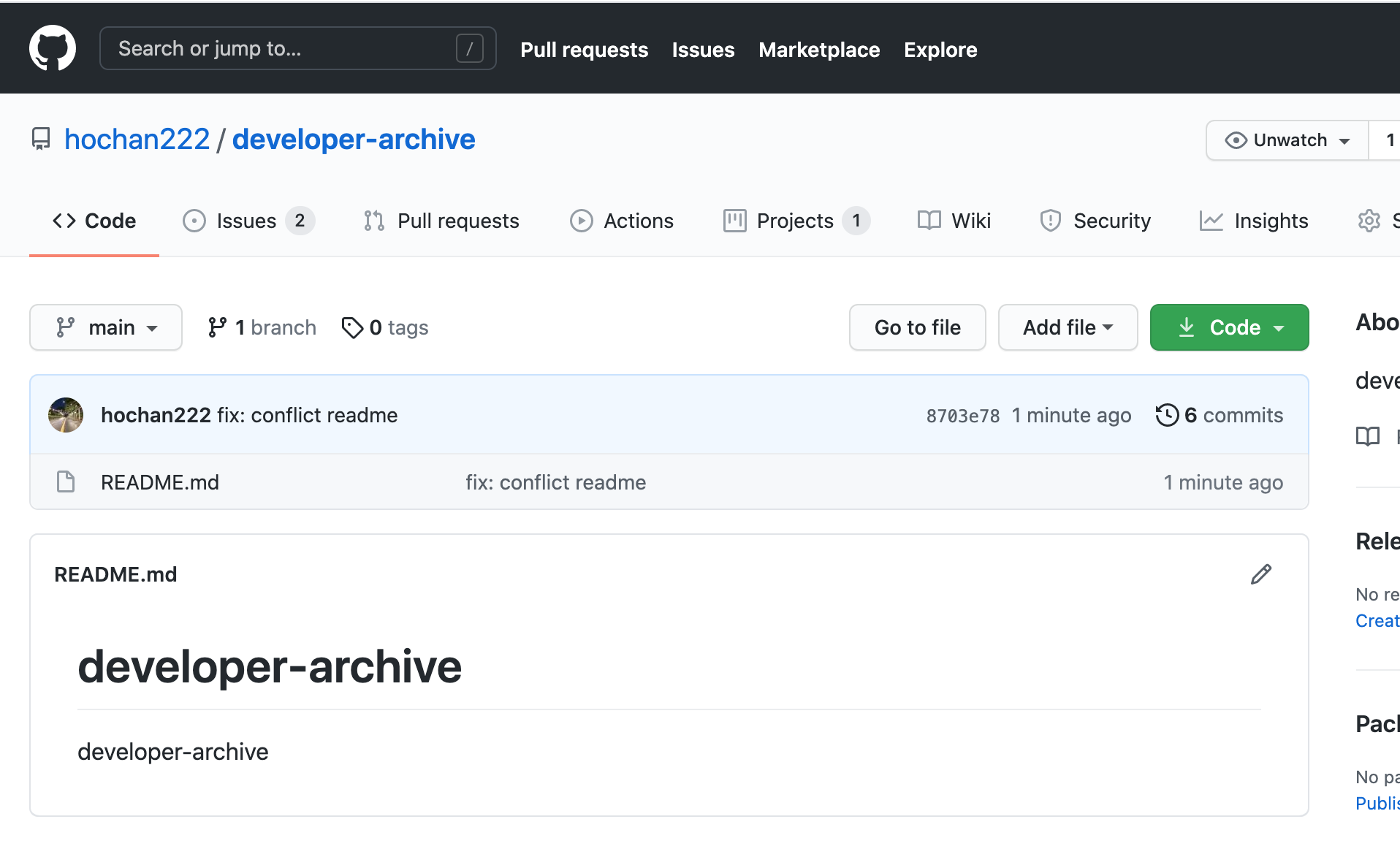Screen dimensions: 1400x849
Task: Focus the Search or jump to field
Action: (x=298, y=48)
